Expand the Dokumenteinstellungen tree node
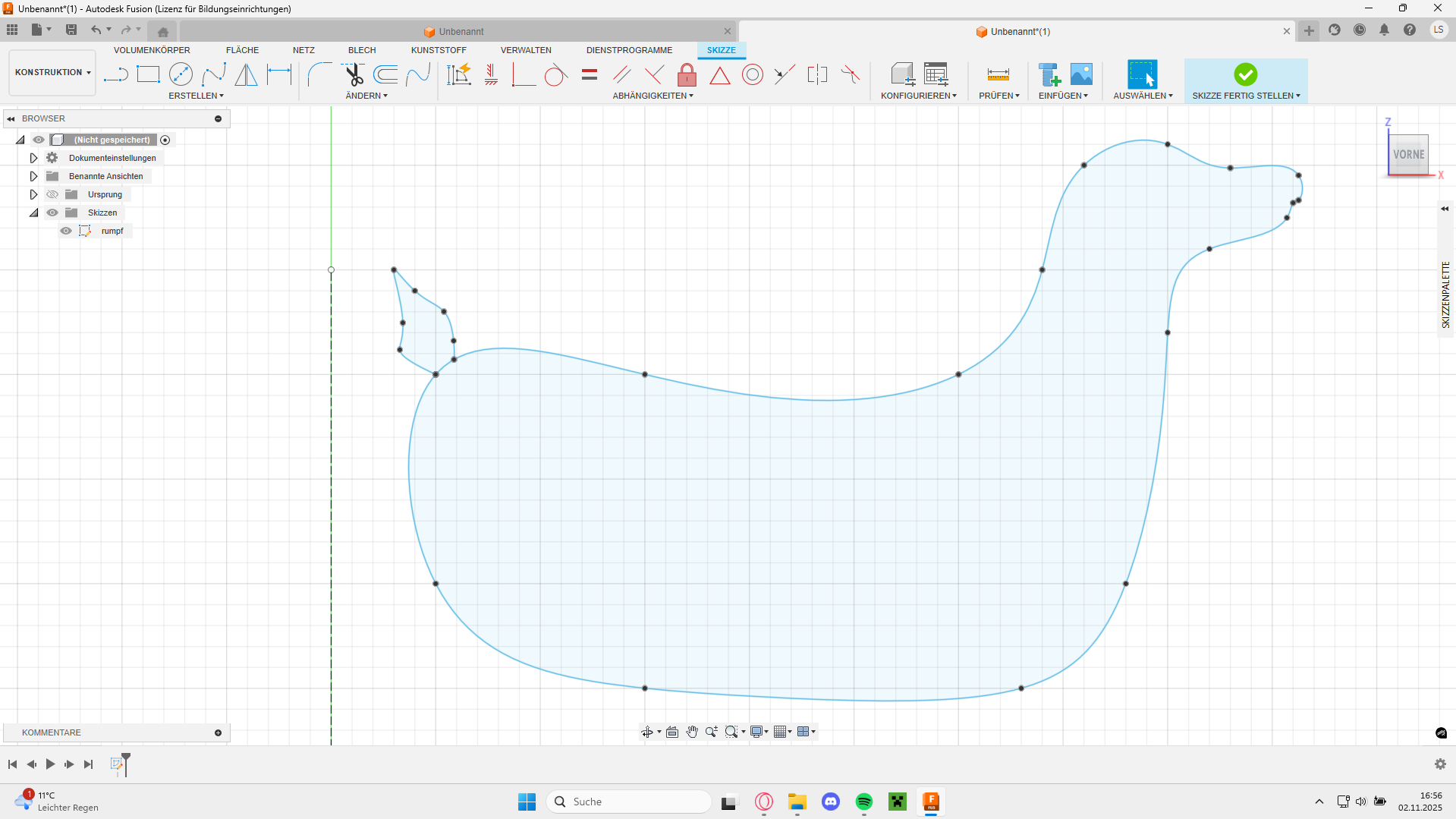 click(33, 158)
